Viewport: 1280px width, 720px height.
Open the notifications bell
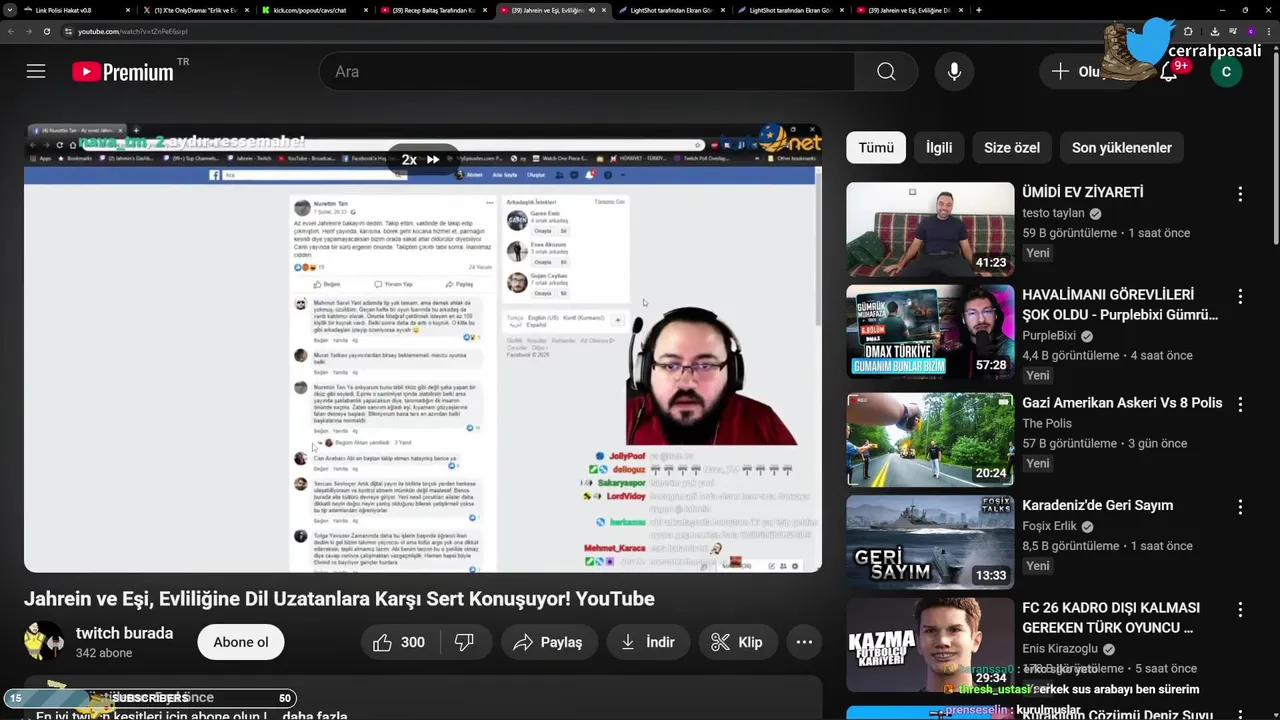click(1168, 71)
